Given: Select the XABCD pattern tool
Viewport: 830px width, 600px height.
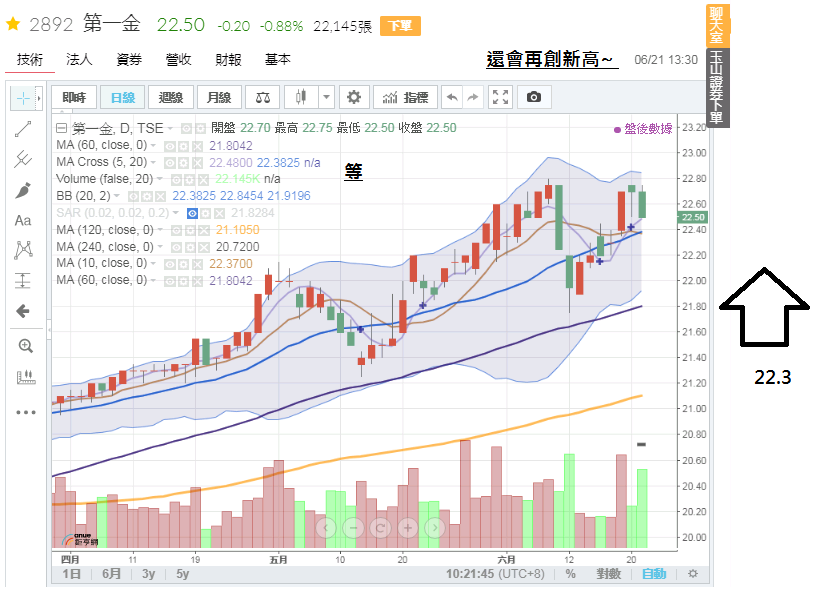Looking at the screenshot, I should click(23, 250).
